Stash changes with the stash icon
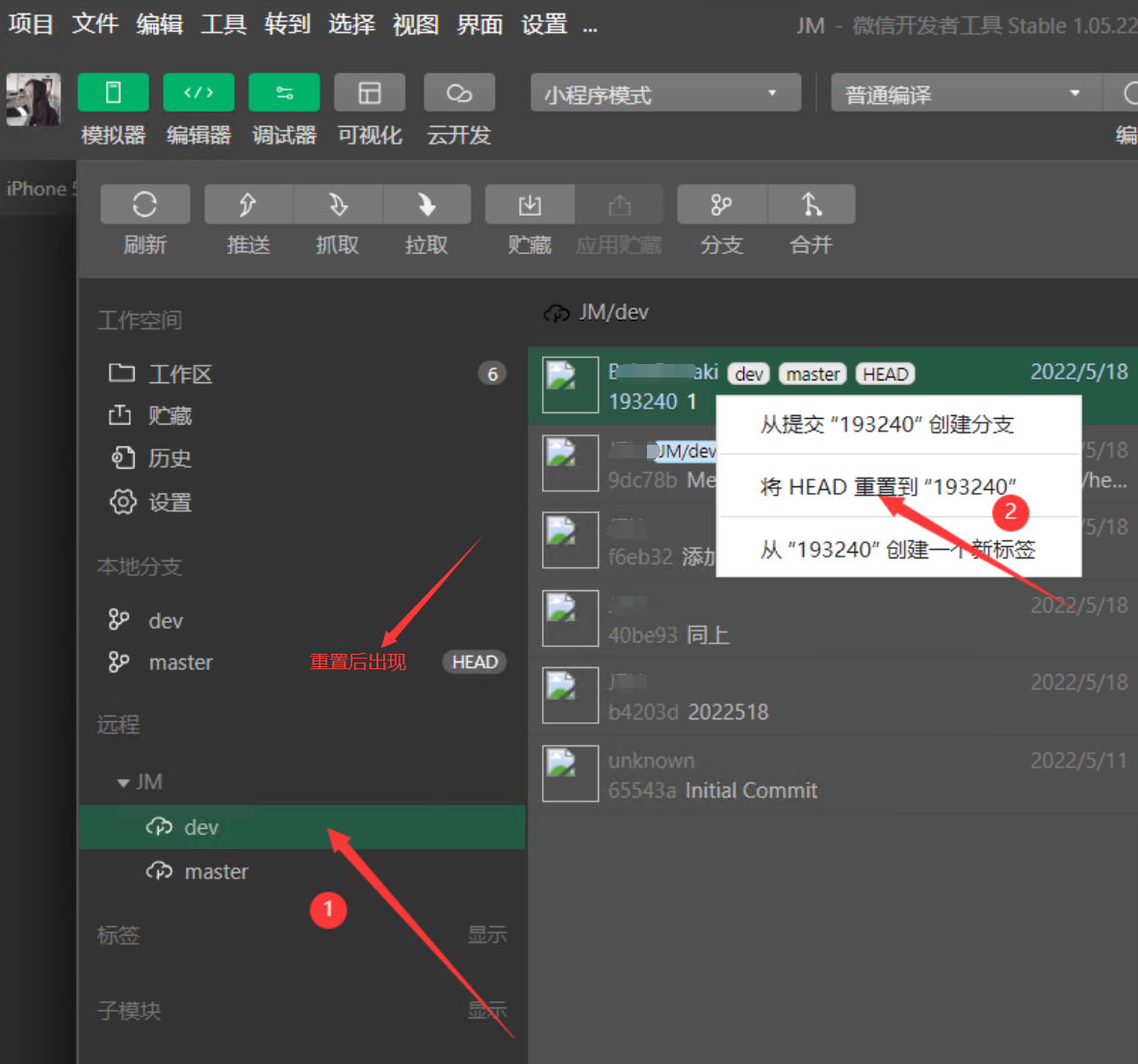The height and width of the screenshot is (1064, 1138). tap(530, 205)
